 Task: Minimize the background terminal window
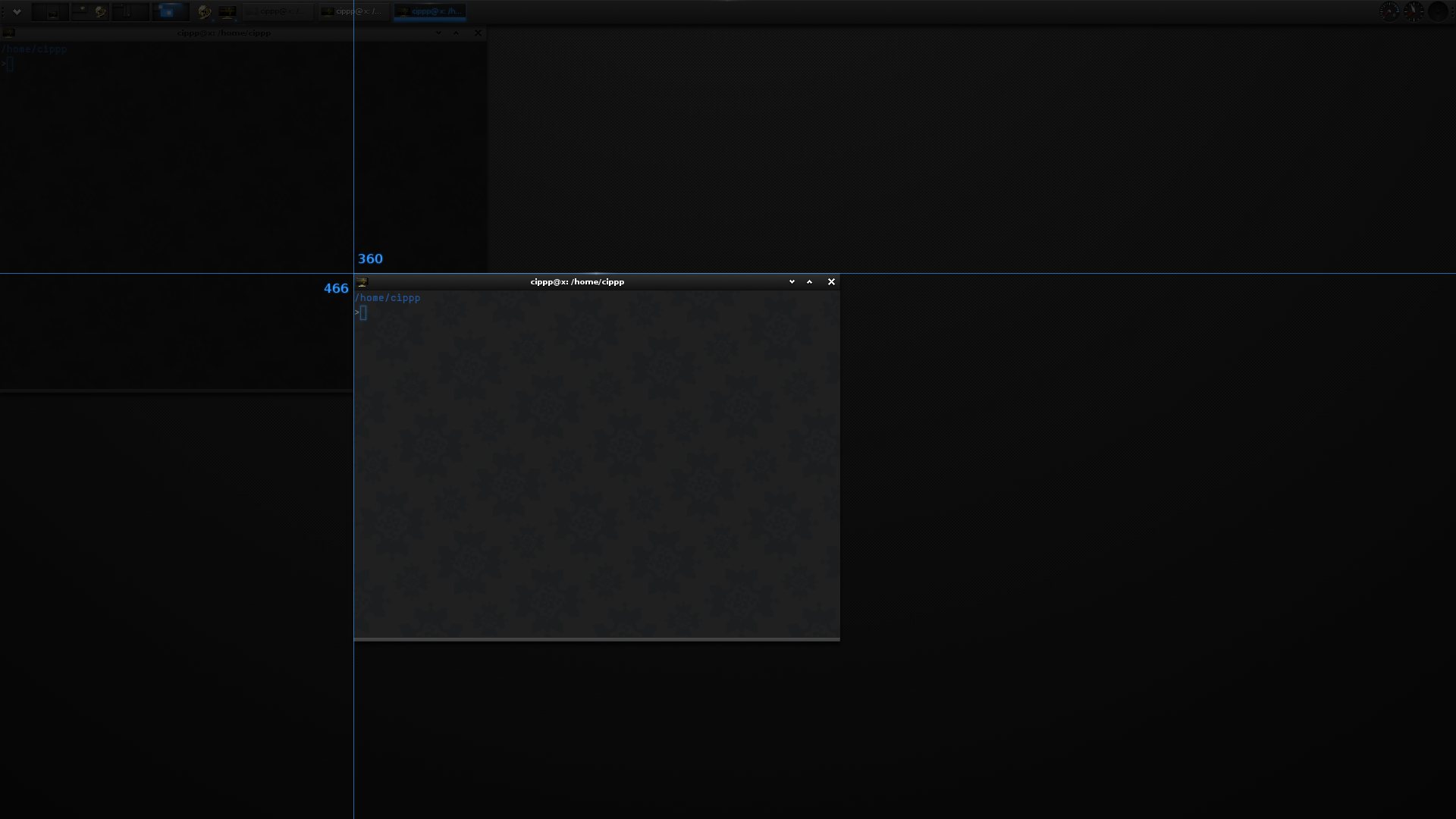tap(438, 33)
